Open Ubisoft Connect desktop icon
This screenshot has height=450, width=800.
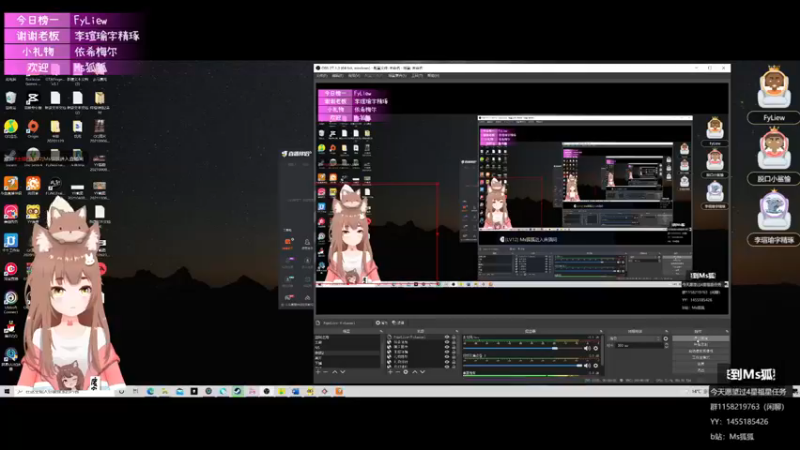(x=11, y=300)
